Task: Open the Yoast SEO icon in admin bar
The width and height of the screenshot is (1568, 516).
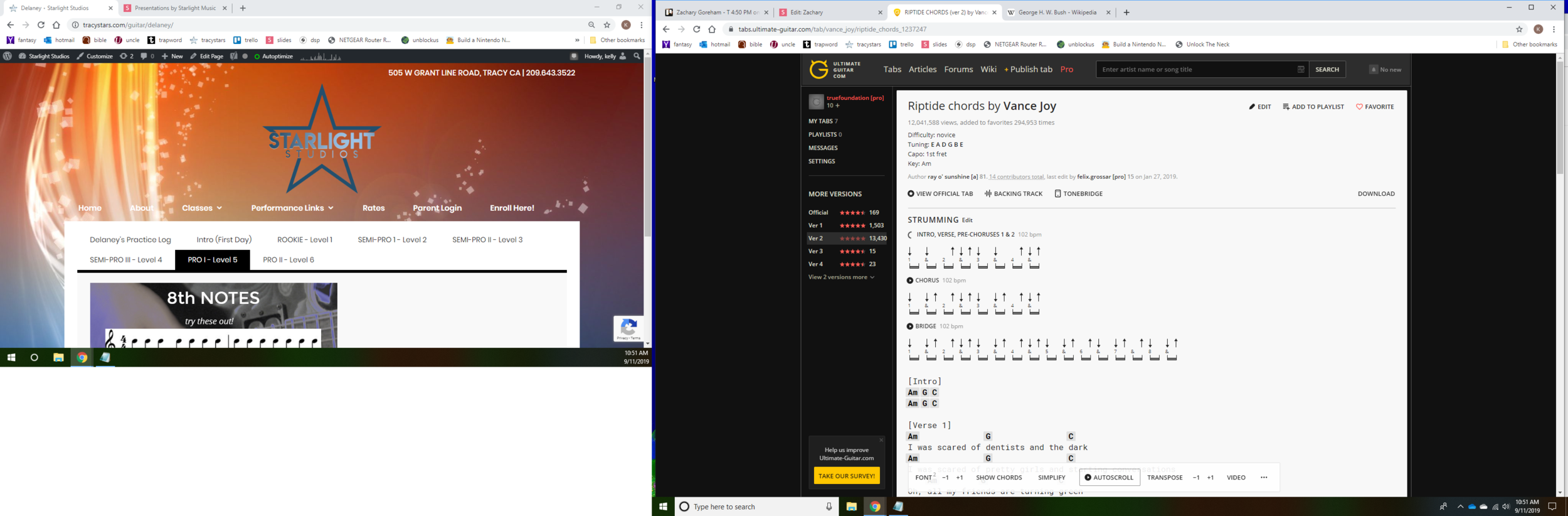Action: (234, 56)
